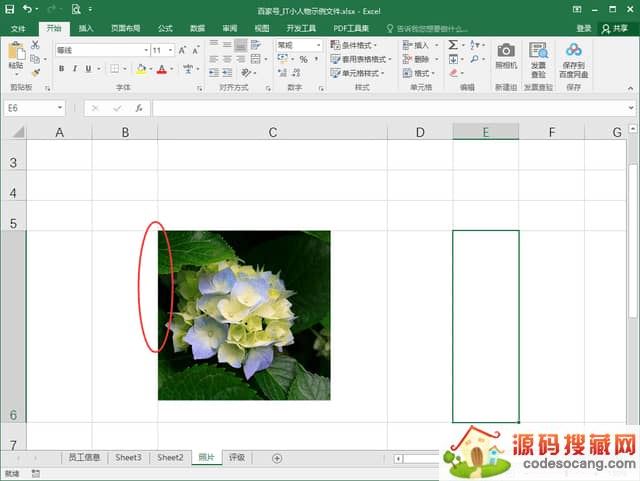640x481 pixels.
Task: Click the Save icon in quick access toolbar
Action: coord(11,9)
